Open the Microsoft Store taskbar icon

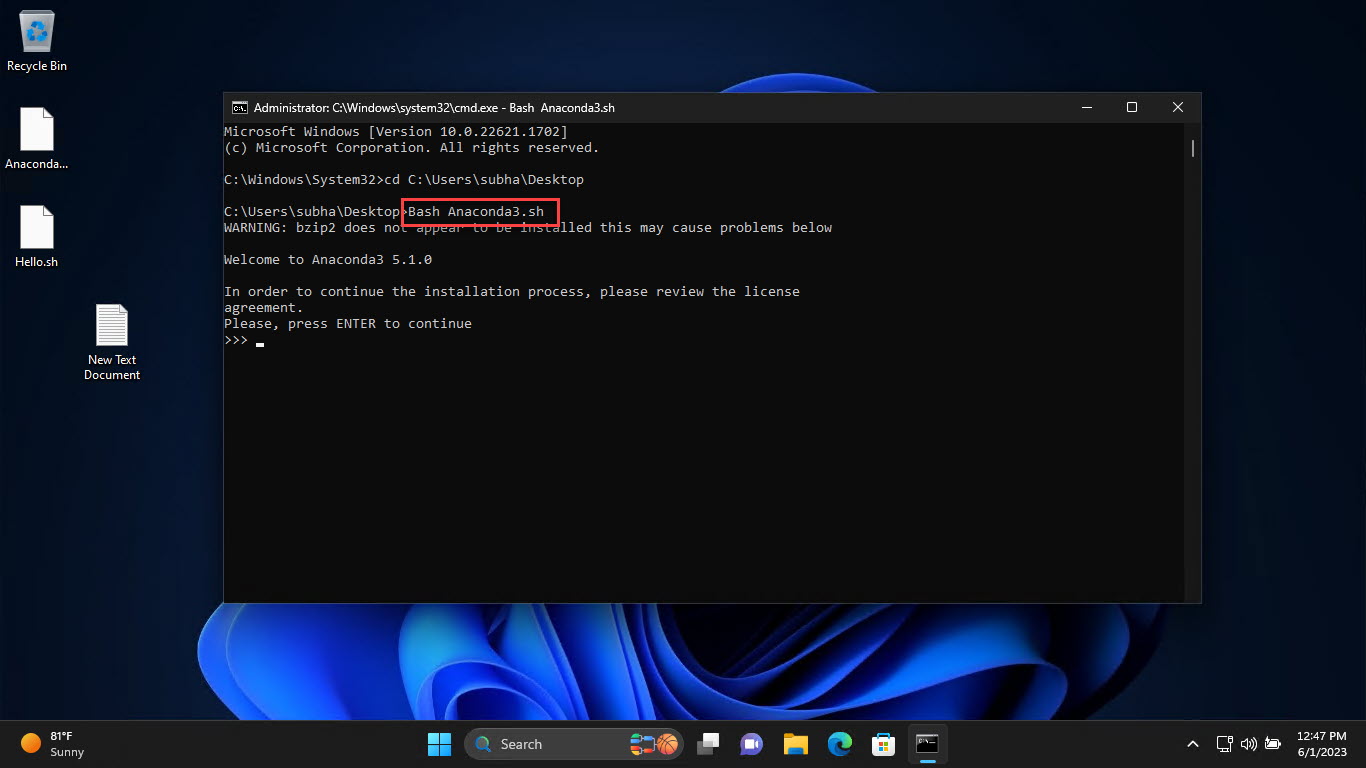[882, 744]
